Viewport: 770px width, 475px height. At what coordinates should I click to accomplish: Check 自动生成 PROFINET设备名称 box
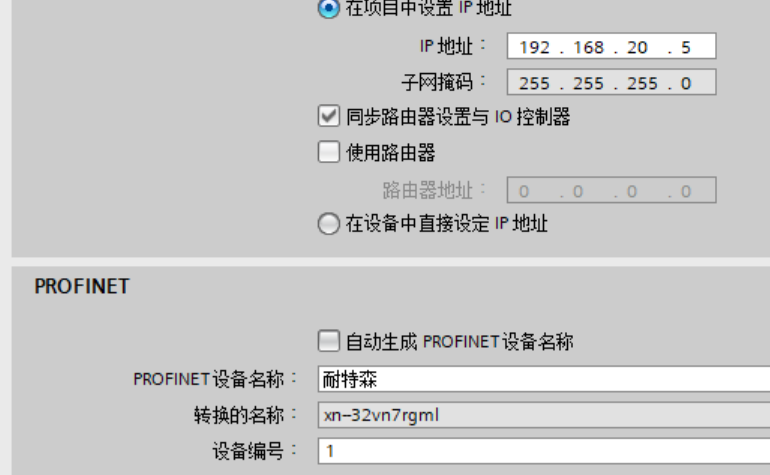click(329, 341)
